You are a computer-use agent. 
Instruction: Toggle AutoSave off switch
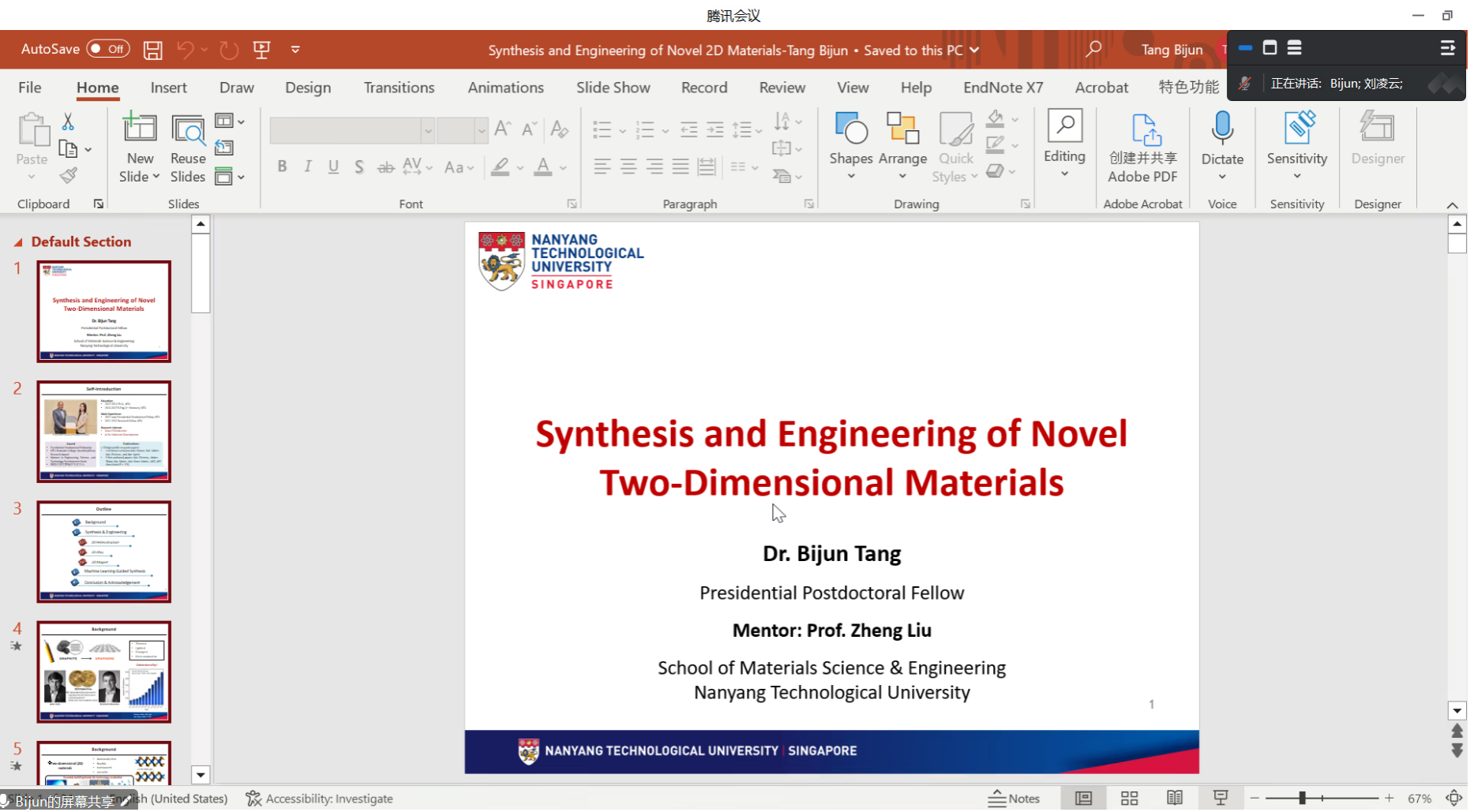click(x=107, y=49)
